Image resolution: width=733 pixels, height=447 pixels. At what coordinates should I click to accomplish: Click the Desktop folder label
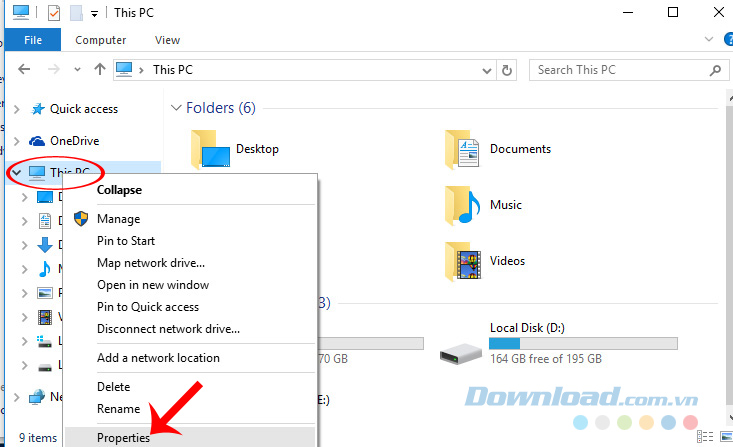click(x=257, y=149)
